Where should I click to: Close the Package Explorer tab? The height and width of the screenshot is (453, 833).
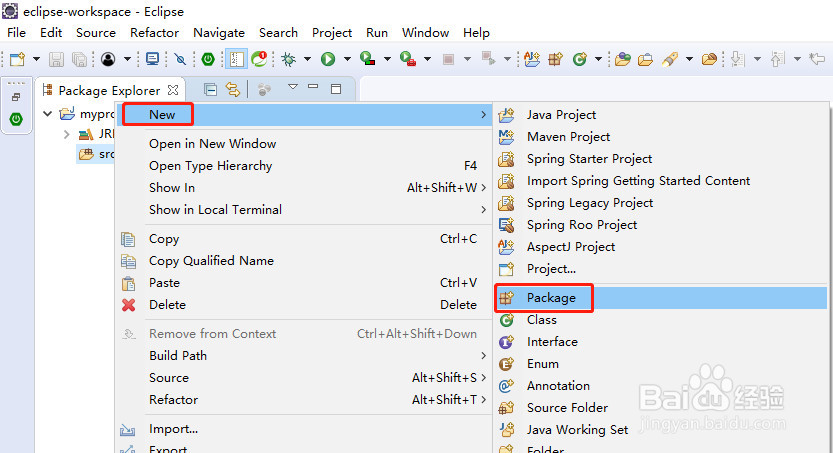[x=173, y=90]
